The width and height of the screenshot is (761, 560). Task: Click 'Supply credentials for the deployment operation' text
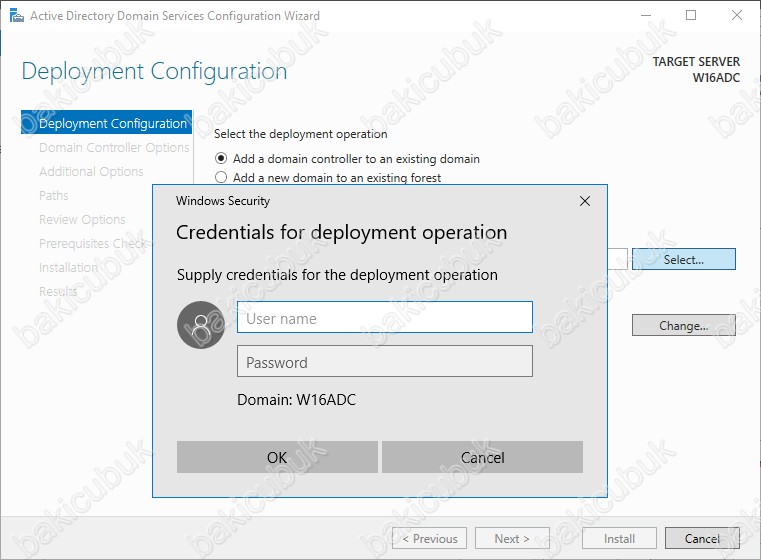point(337,275)
